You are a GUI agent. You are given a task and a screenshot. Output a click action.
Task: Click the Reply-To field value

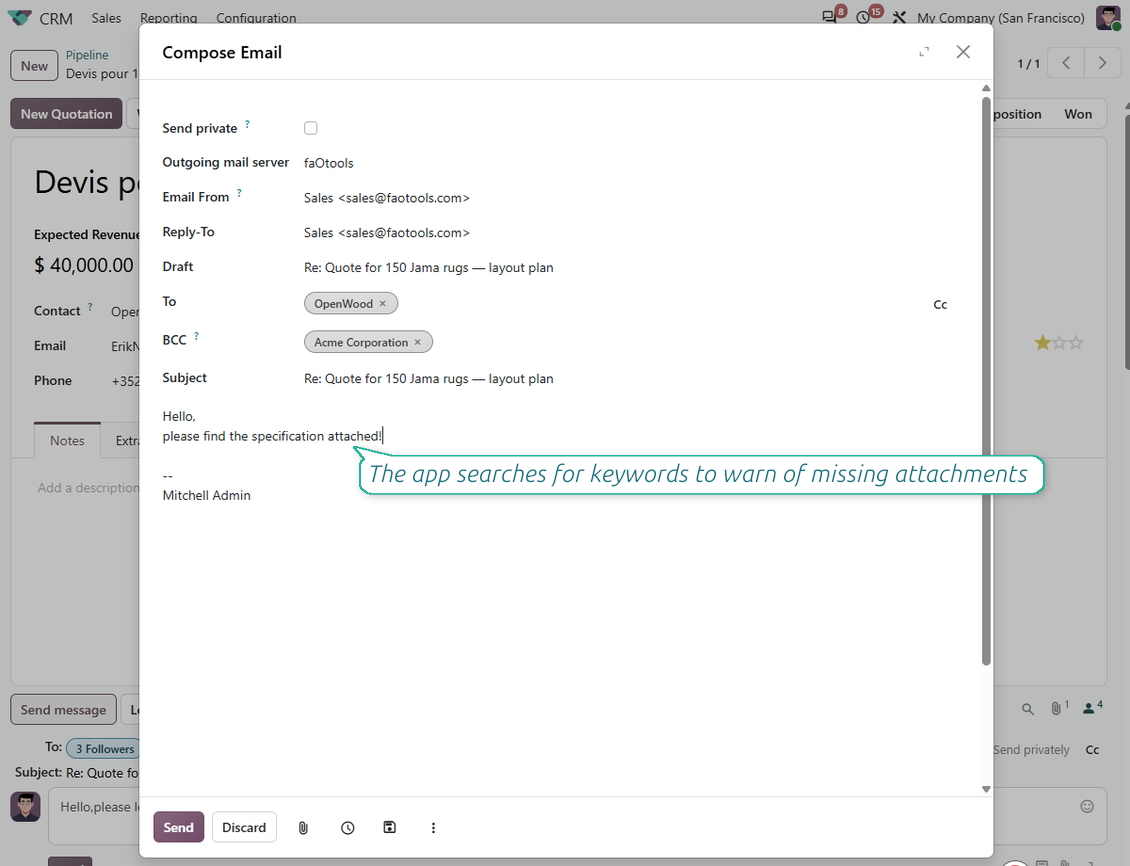[387, 233]
